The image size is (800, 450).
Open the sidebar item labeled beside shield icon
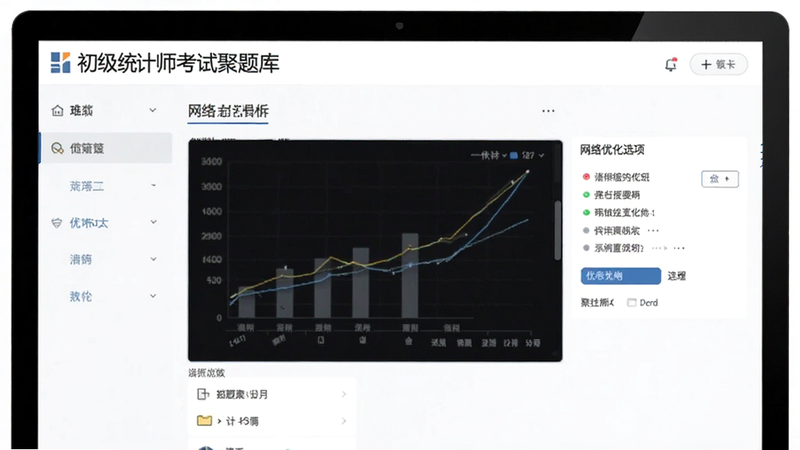(x=89, y=223)
